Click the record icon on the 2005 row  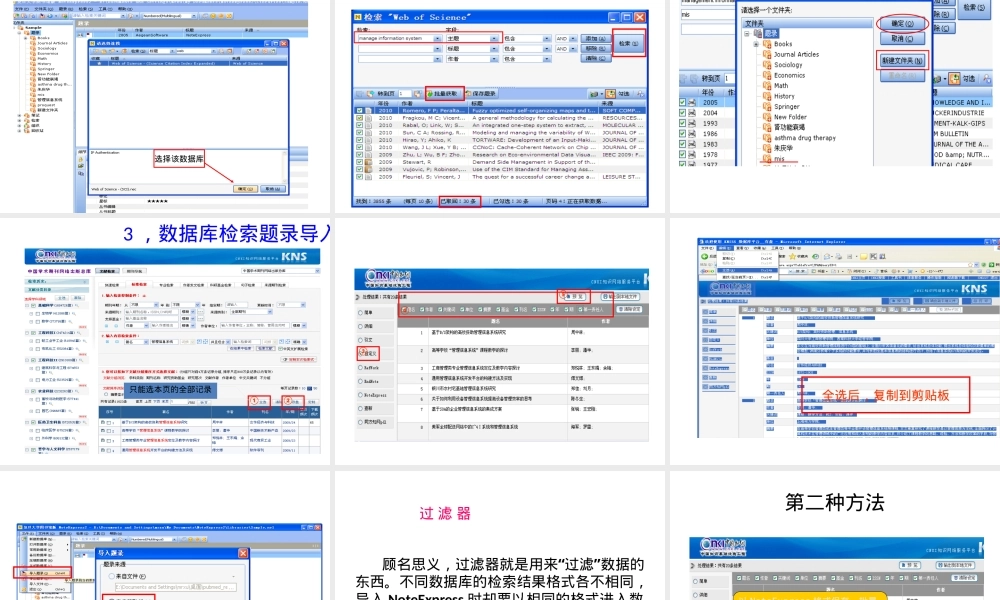tap(692, 102)
